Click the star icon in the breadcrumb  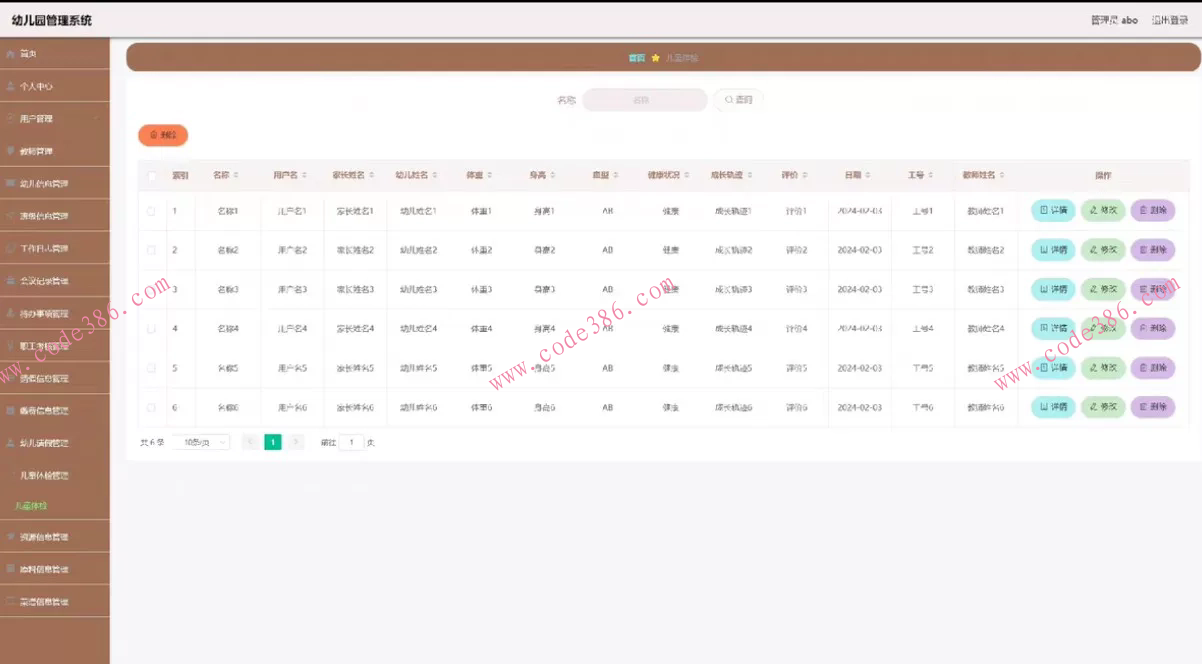tap(655, 58)
